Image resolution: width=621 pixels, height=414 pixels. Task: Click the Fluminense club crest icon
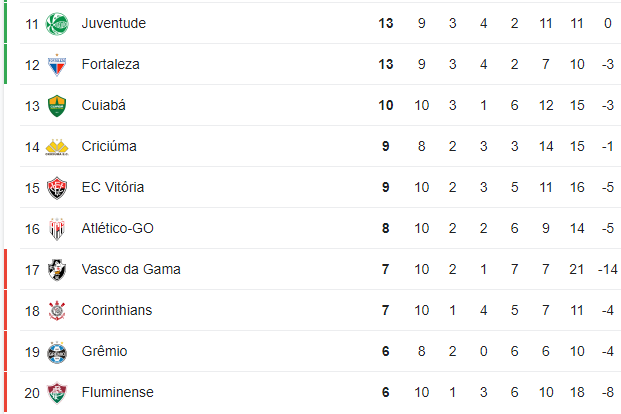[x=57, y=393]
